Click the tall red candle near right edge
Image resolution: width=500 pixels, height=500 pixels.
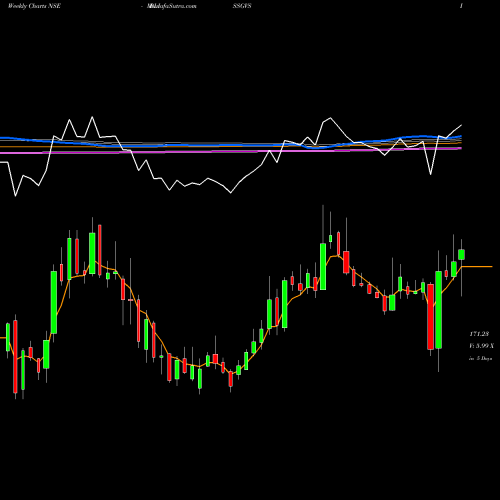(x=431, y=317)
